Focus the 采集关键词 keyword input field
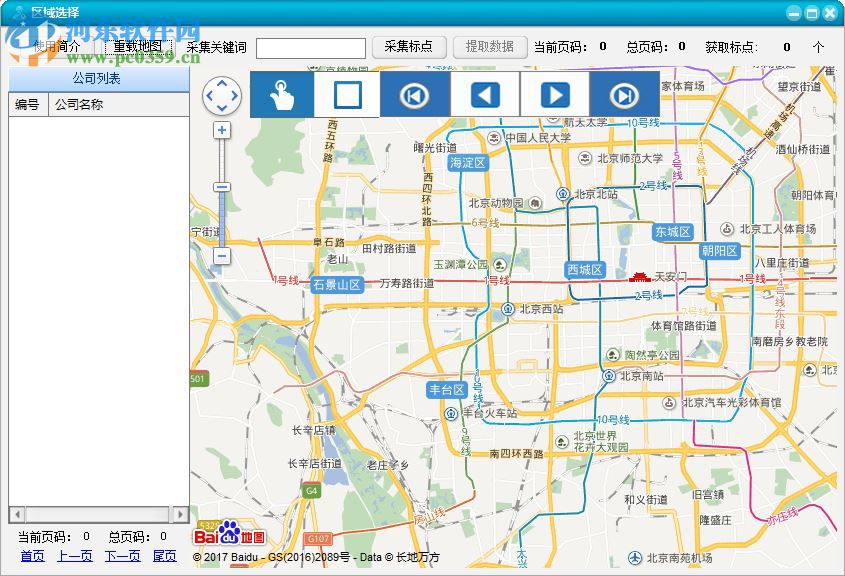 [x=310, y=48]
